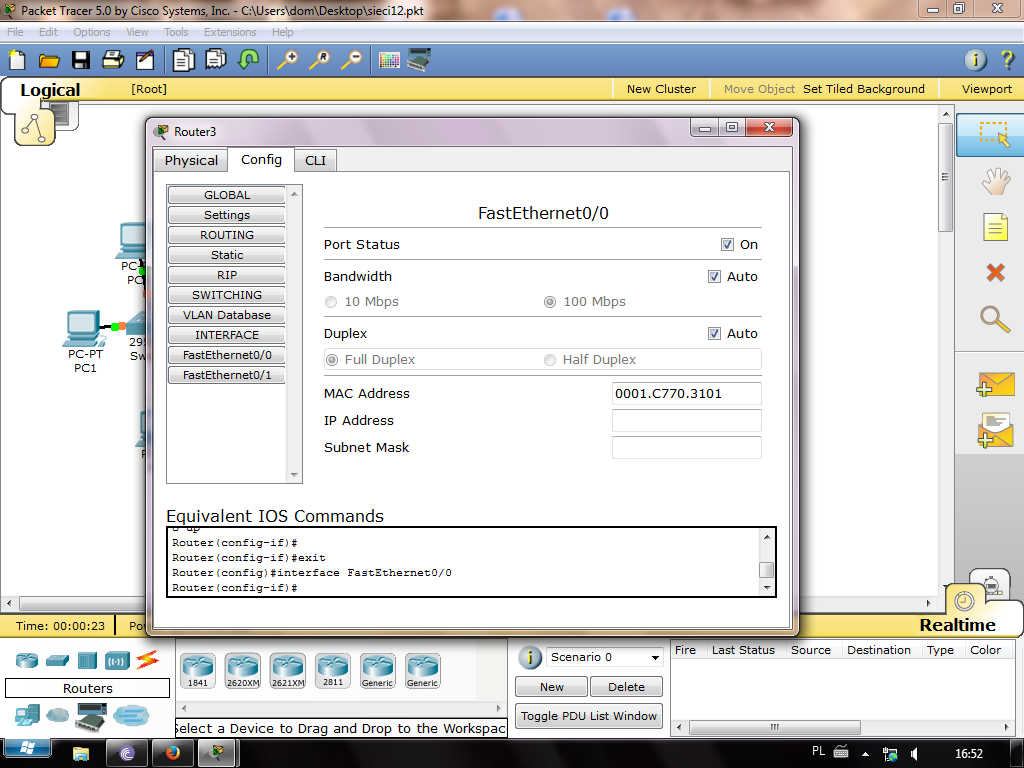The height and width of the screenshot is (768, 1024).
Task: Click the green Undo arrow icon
Action: click(x=248, y=59)
